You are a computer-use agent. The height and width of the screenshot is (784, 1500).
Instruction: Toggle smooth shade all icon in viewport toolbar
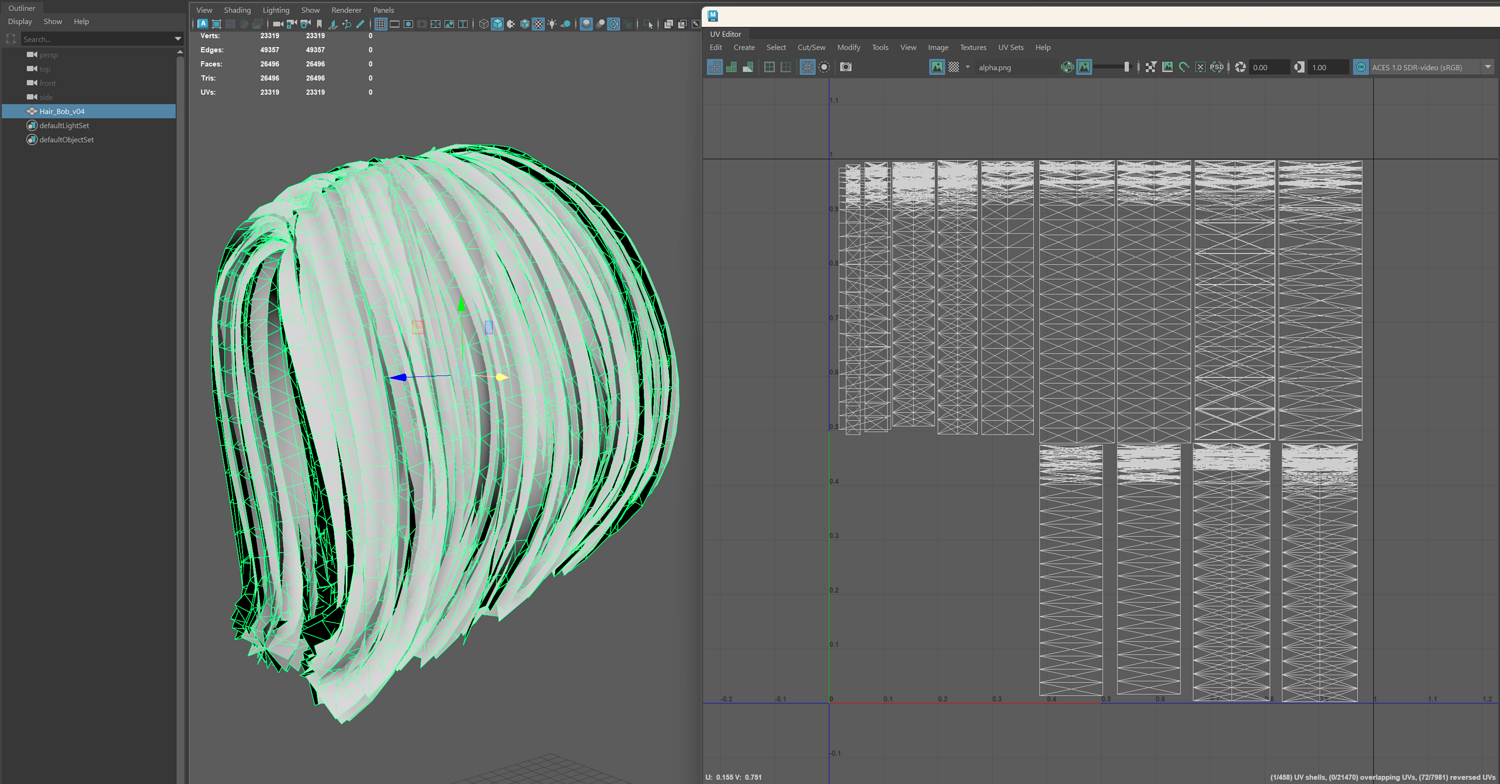(498, 24)
